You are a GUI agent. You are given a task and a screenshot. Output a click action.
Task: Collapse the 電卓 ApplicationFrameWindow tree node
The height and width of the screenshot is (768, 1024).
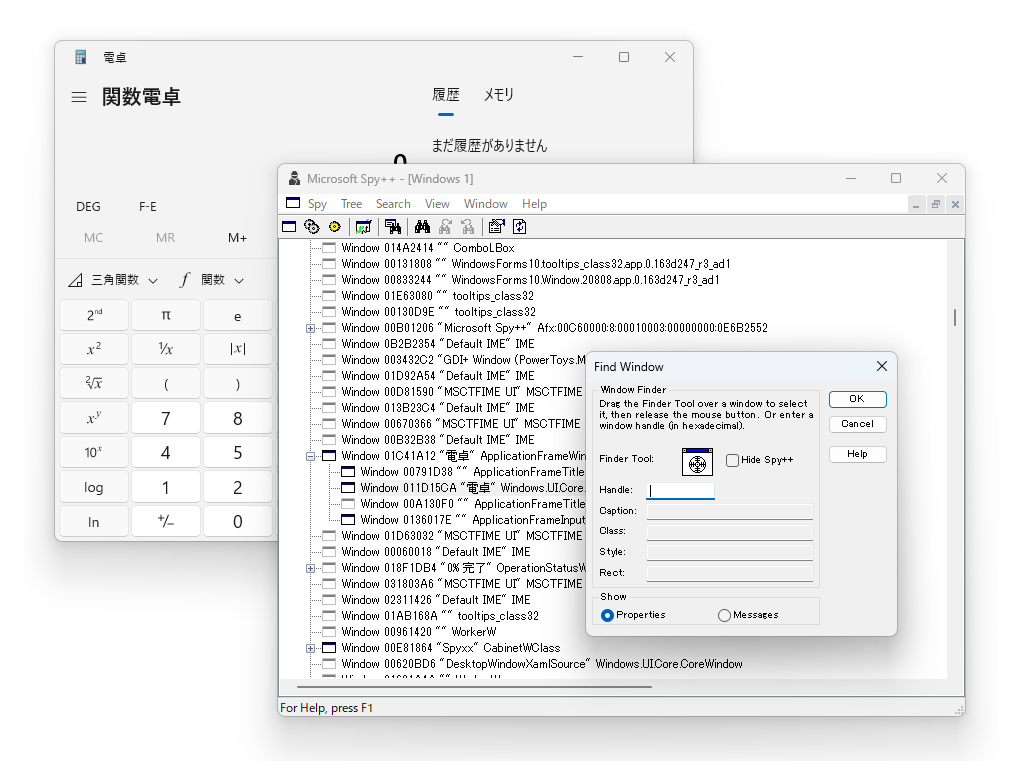pyautogui.click(x=310, y=455)
